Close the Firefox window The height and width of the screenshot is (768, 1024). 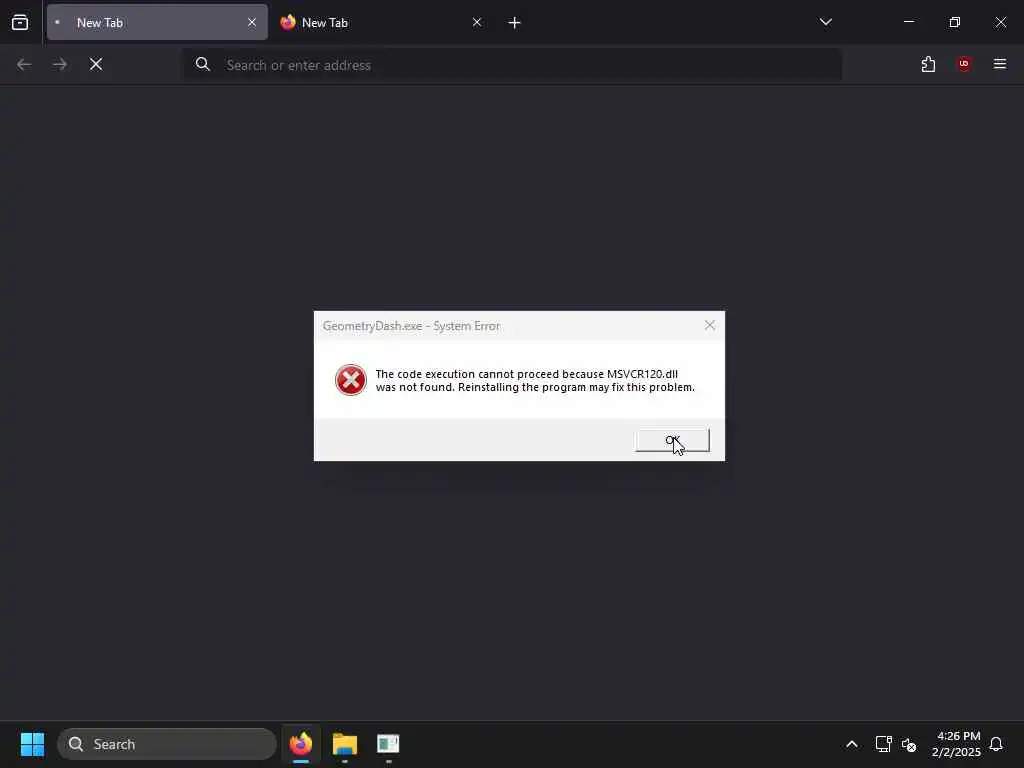click(1000, 22)
